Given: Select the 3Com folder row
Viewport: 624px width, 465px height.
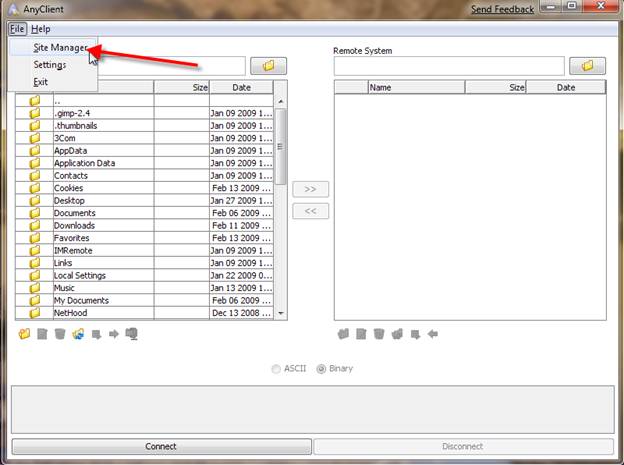Looking at the screenshot, I should pos(144,138).
